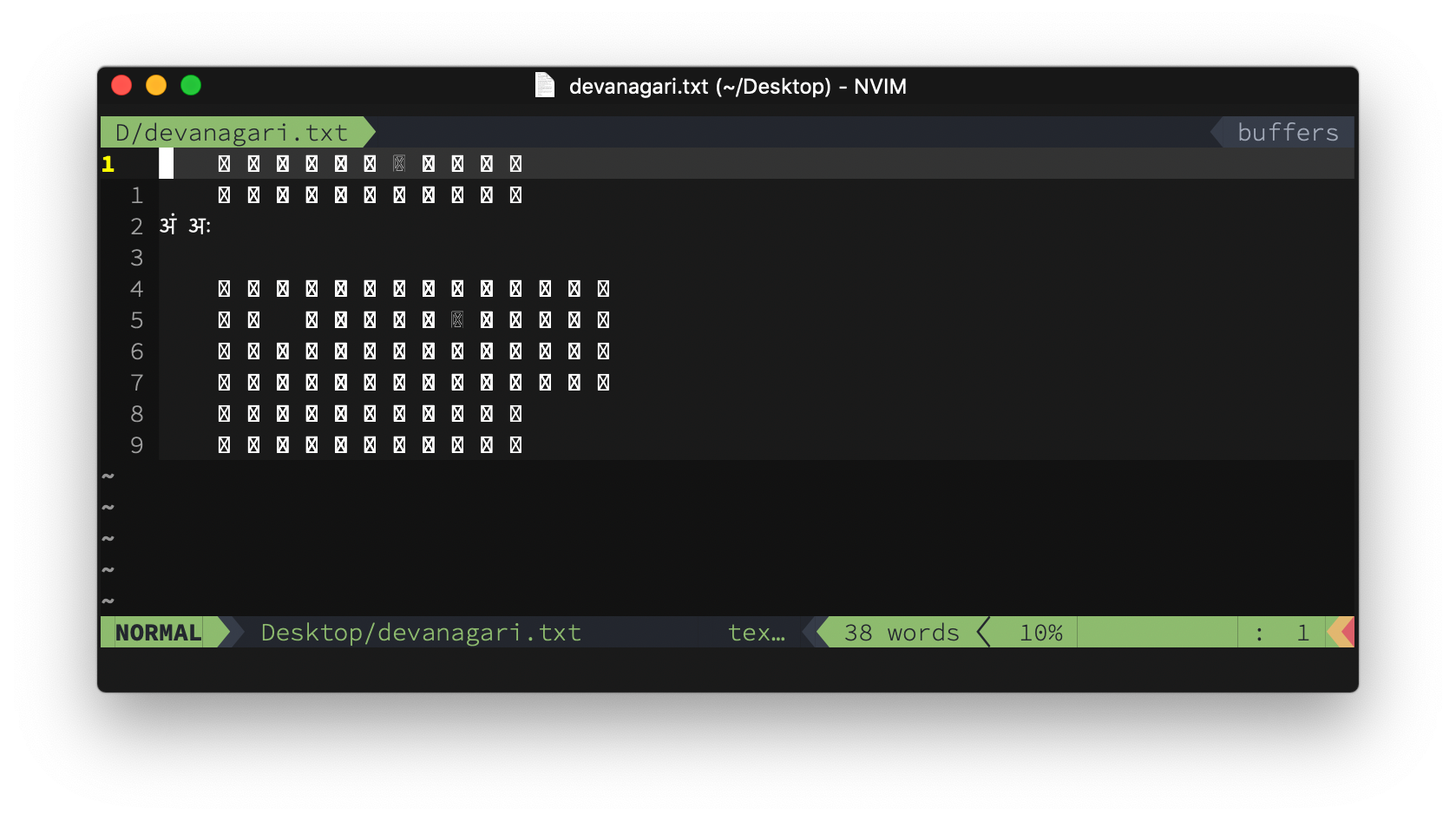Click the 10% file position indicator
Image resolution: width=1456 pixels, height=821 pixels.
point(1040,633)
